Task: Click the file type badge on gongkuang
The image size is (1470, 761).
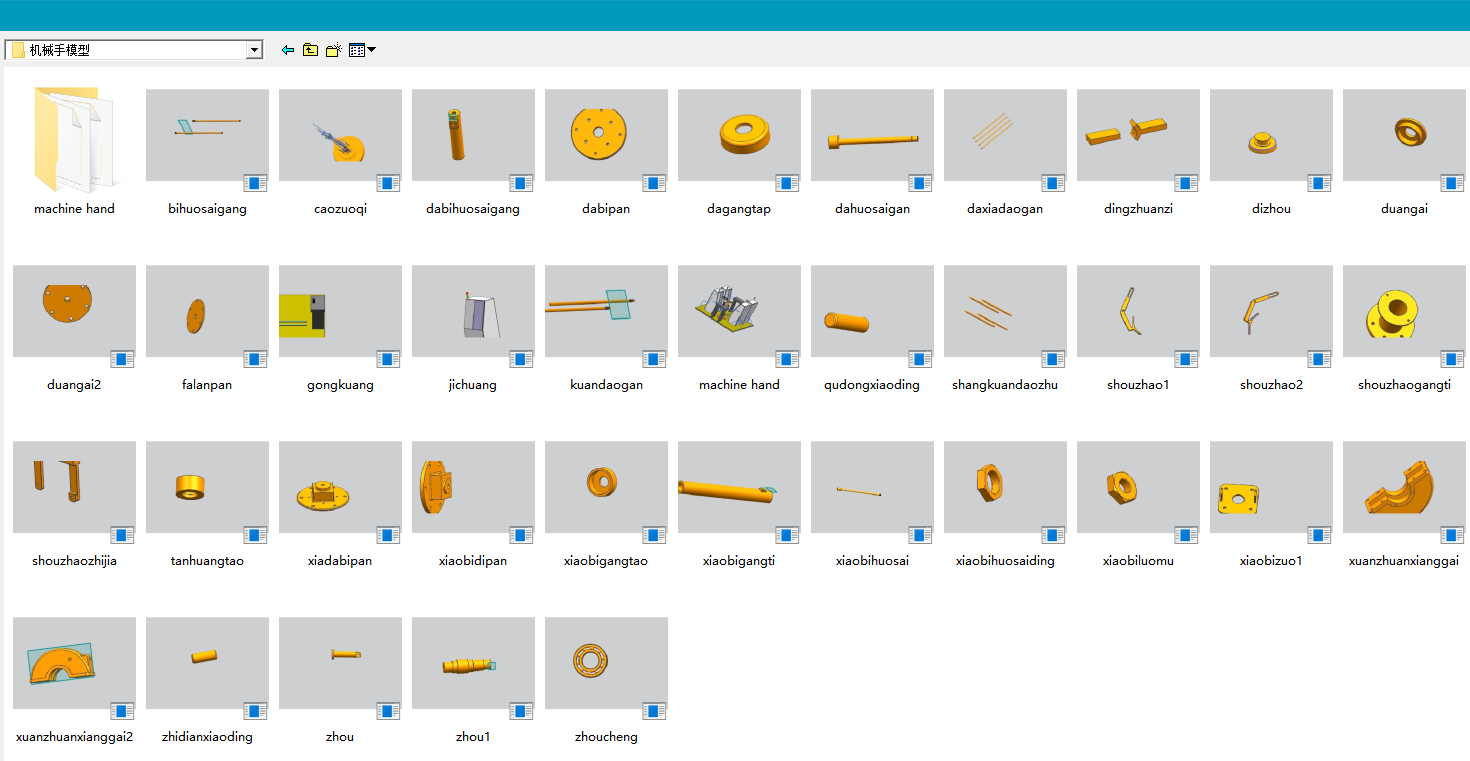Action: 388,359
